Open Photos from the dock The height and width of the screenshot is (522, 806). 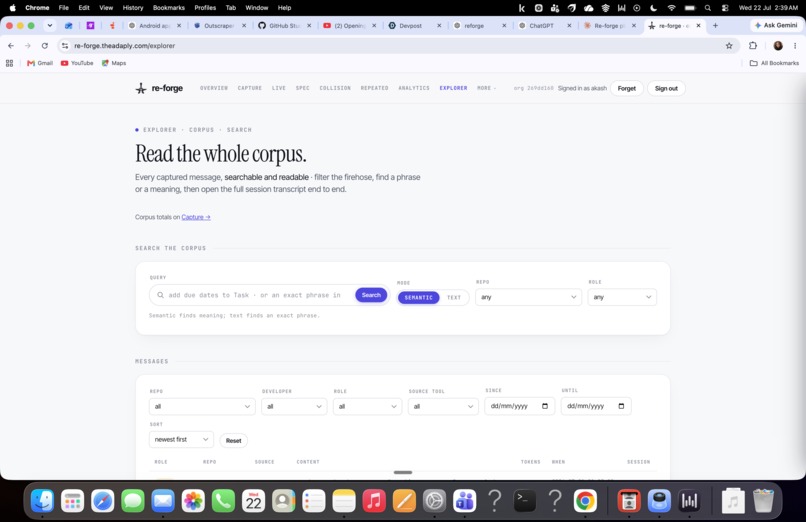point(193,501)
